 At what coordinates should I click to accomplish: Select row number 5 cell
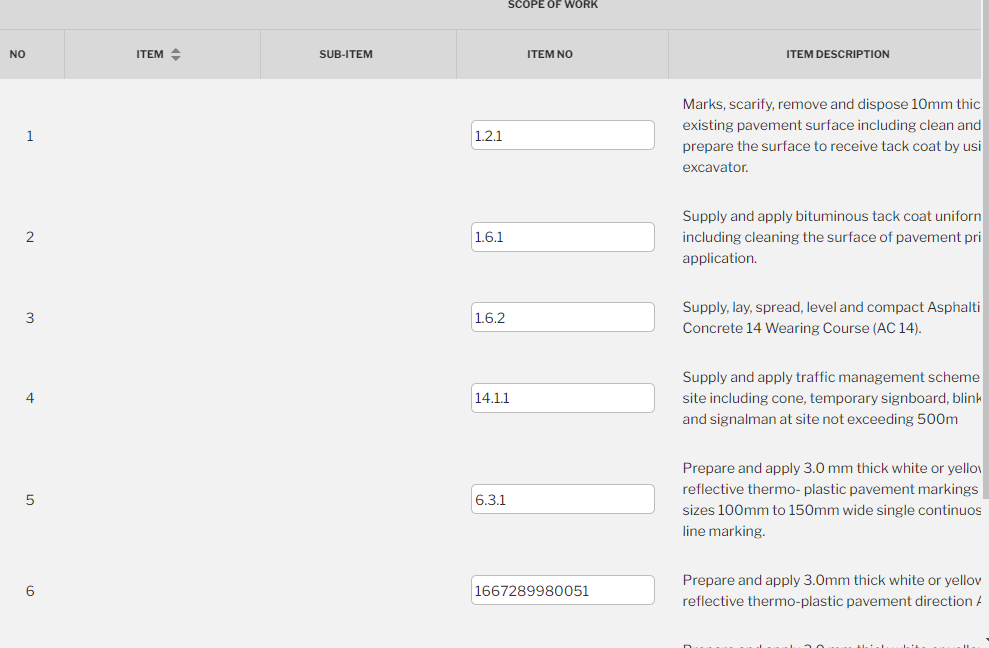pyautogui.click(x=30, y=500)
